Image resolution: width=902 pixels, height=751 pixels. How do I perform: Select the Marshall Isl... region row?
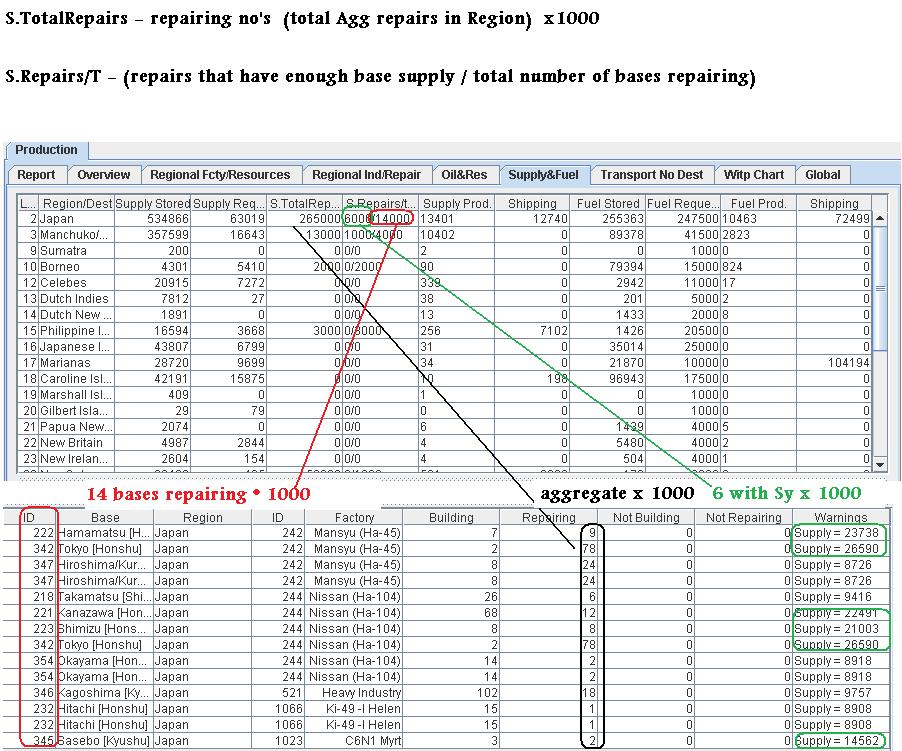click(445, 395)
